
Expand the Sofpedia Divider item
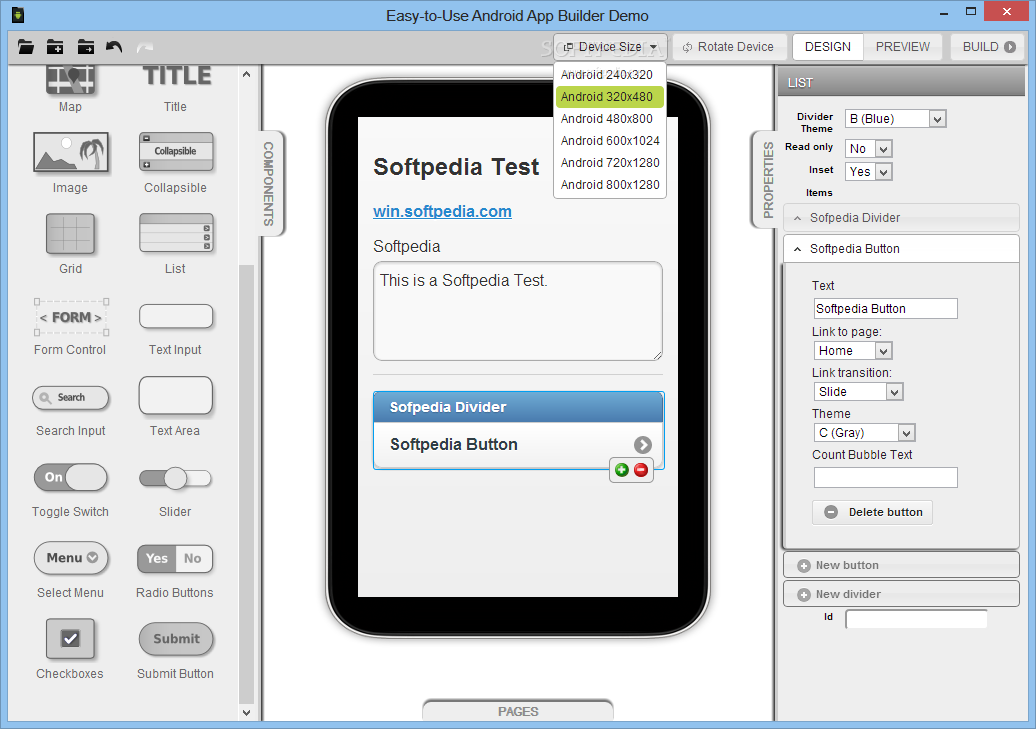coord(901,218)
